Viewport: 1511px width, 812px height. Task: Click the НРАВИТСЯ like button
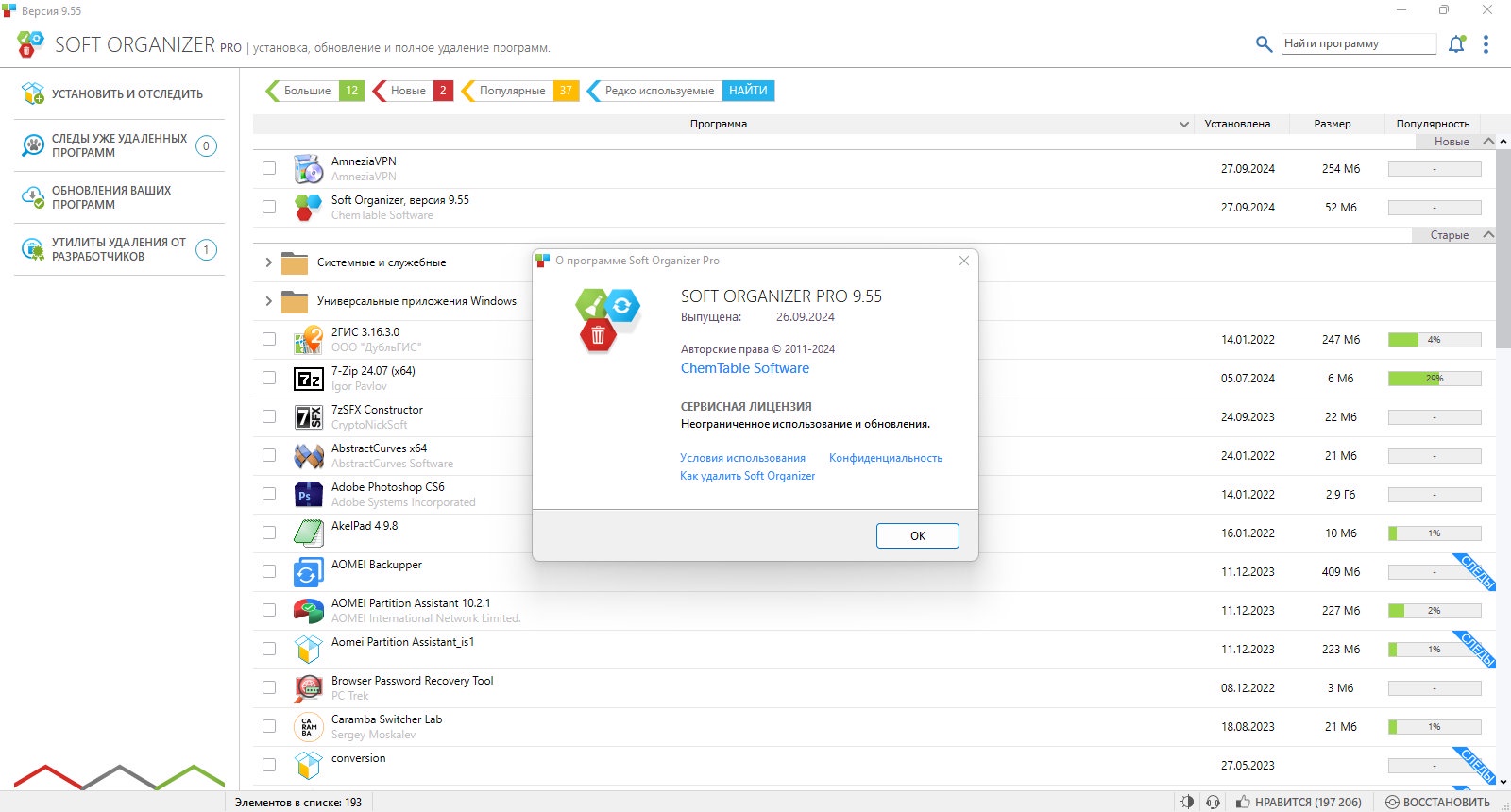(1299, 802)
